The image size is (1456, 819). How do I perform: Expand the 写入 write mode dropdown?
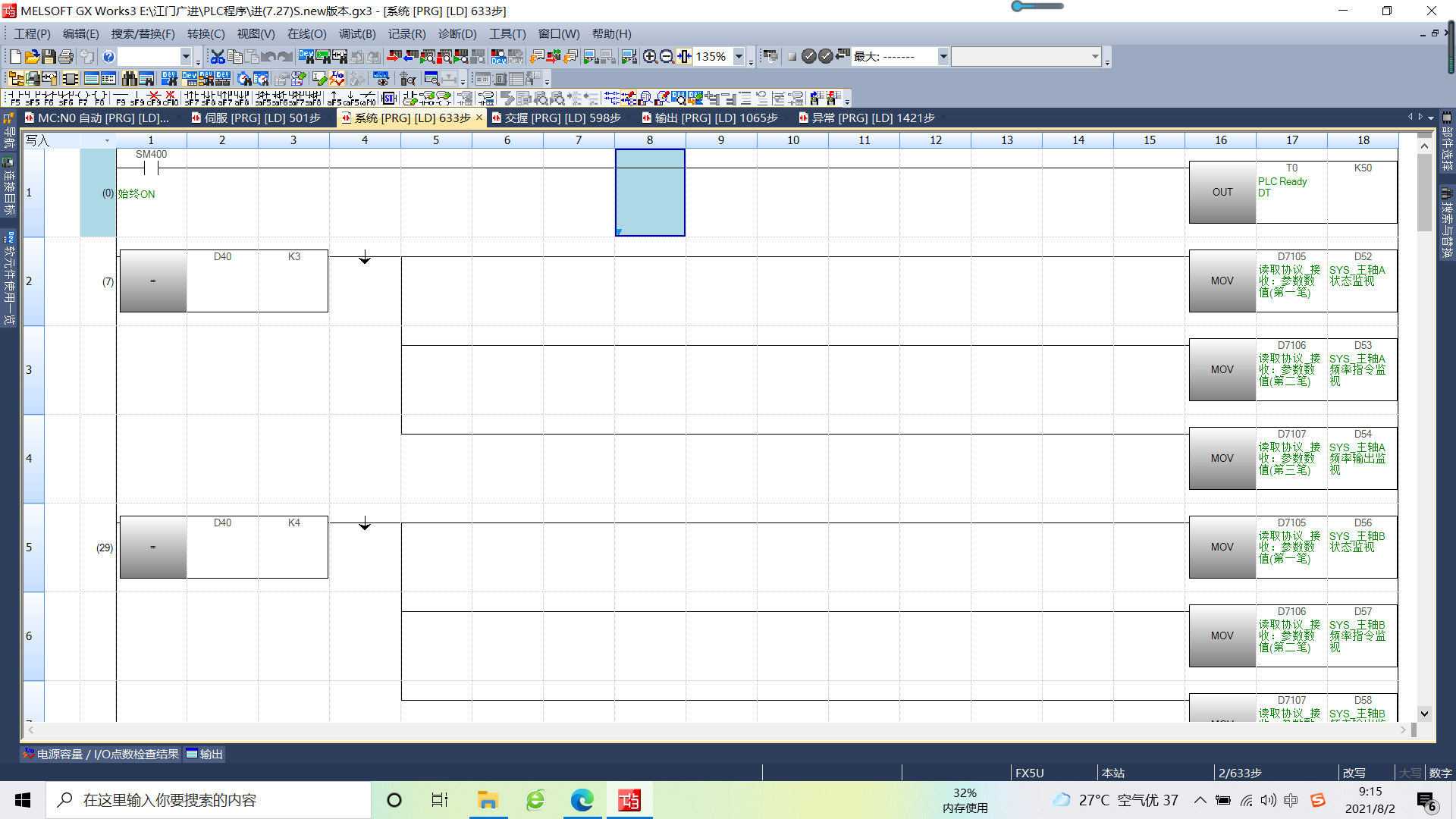click(x=107, y=140)
